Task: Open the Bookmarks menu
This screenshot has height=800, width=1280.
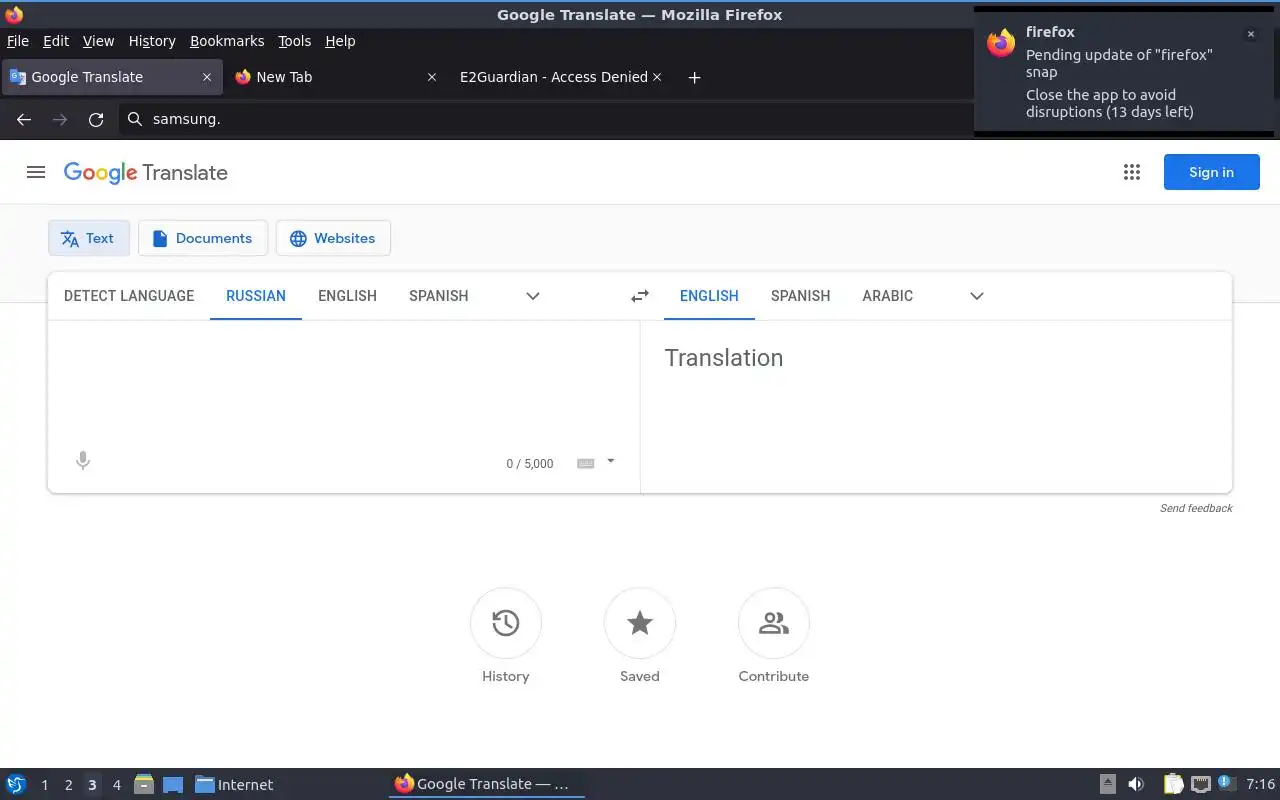Action: click(227, 41)
